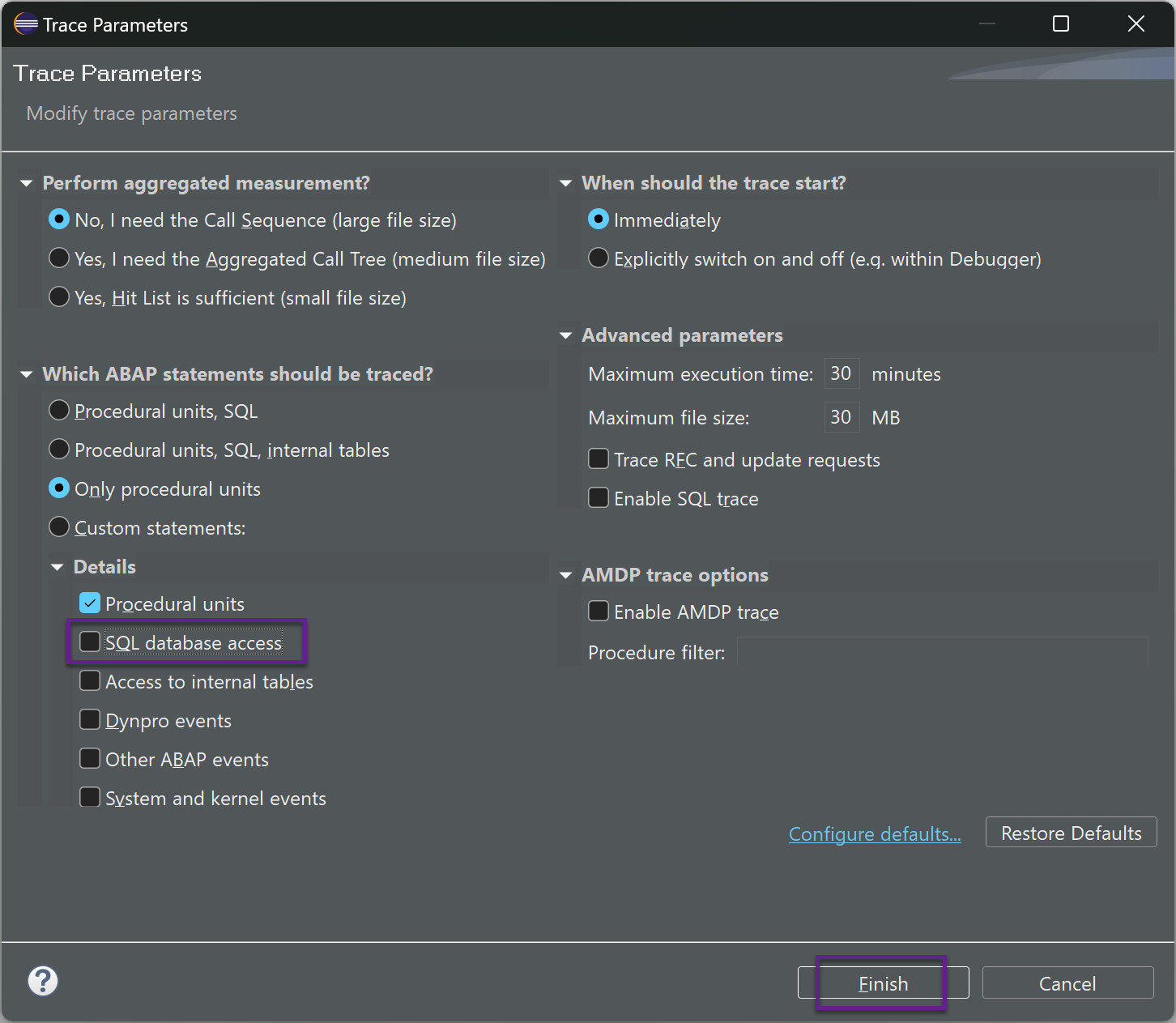The height and width of the screenshot is (1023, 1176).
Task: Click the Eclipse icon in title bar
Action: pyautogui.click(x=26, y=24)
